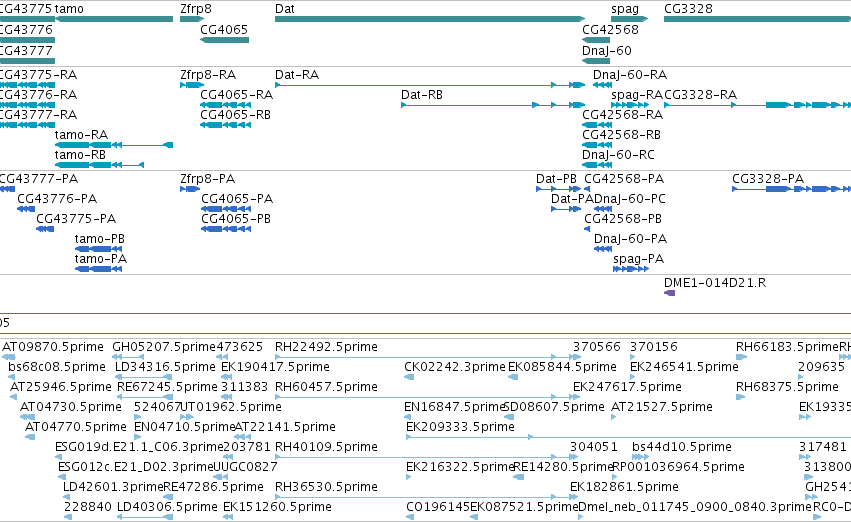Click the 'spag-PA' protein label

coord(639,259)
